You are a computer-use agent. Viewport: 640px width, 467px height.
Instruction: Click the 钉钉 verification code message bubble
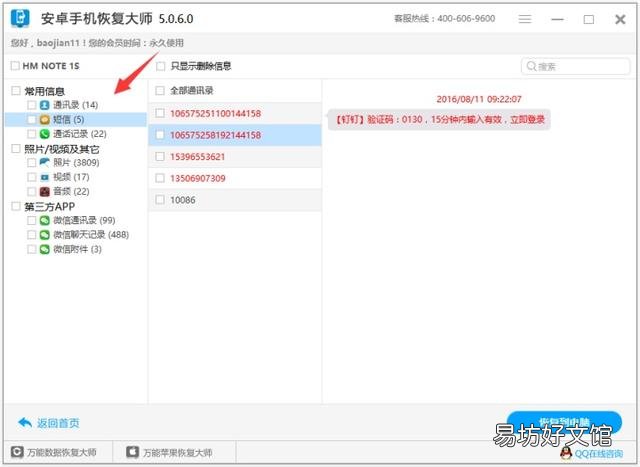tap(439, 120)
